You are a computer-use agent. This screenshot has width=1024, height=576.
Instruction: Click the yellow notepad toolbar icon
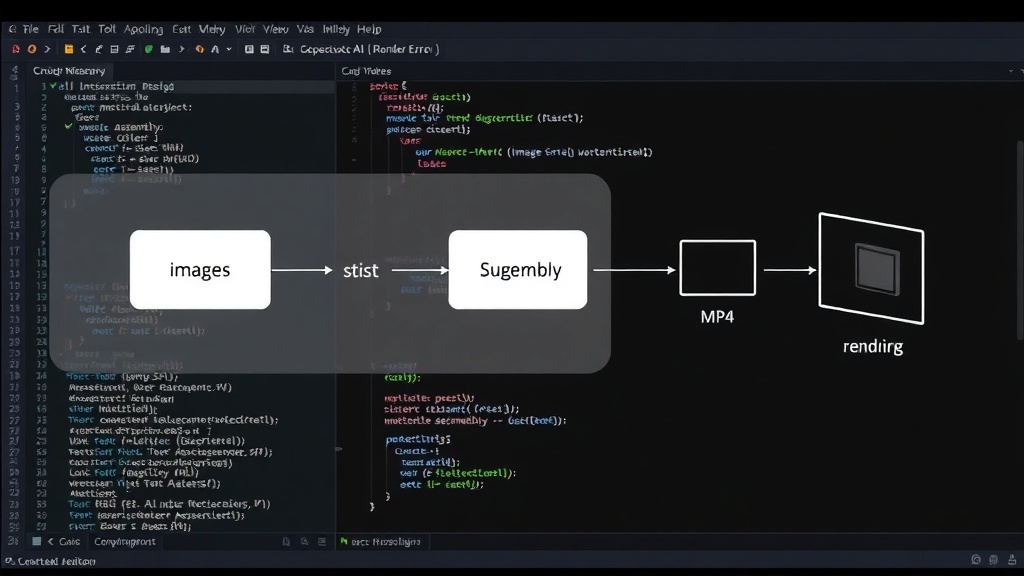click(x=69, y=49)
